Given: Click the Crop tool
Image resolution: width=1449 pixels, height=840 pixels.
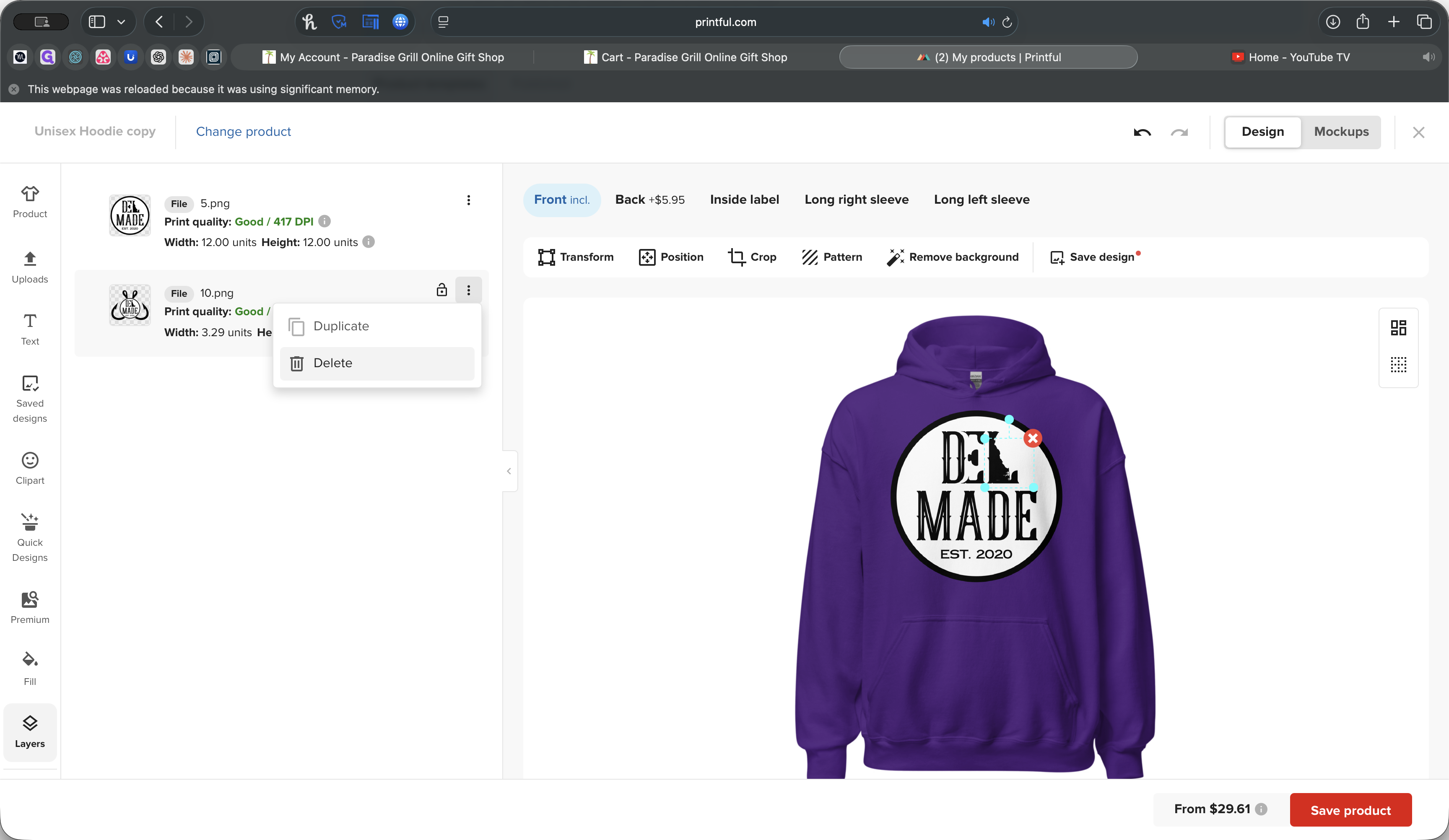Looking at the screenshot, I should click(751, 257).
